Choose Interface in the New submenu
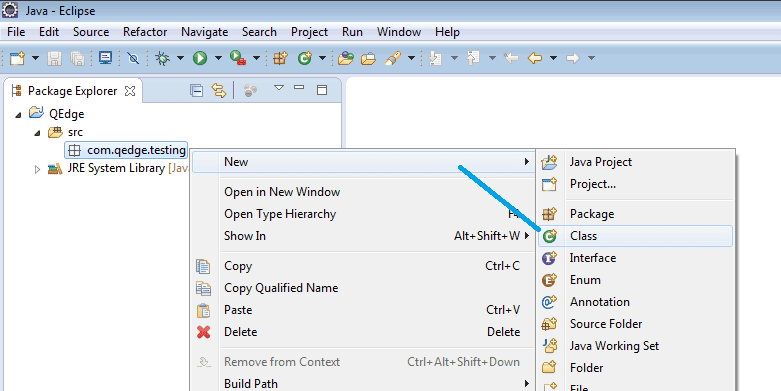This screenshot has width=781, height=391. tap(636, 258)
